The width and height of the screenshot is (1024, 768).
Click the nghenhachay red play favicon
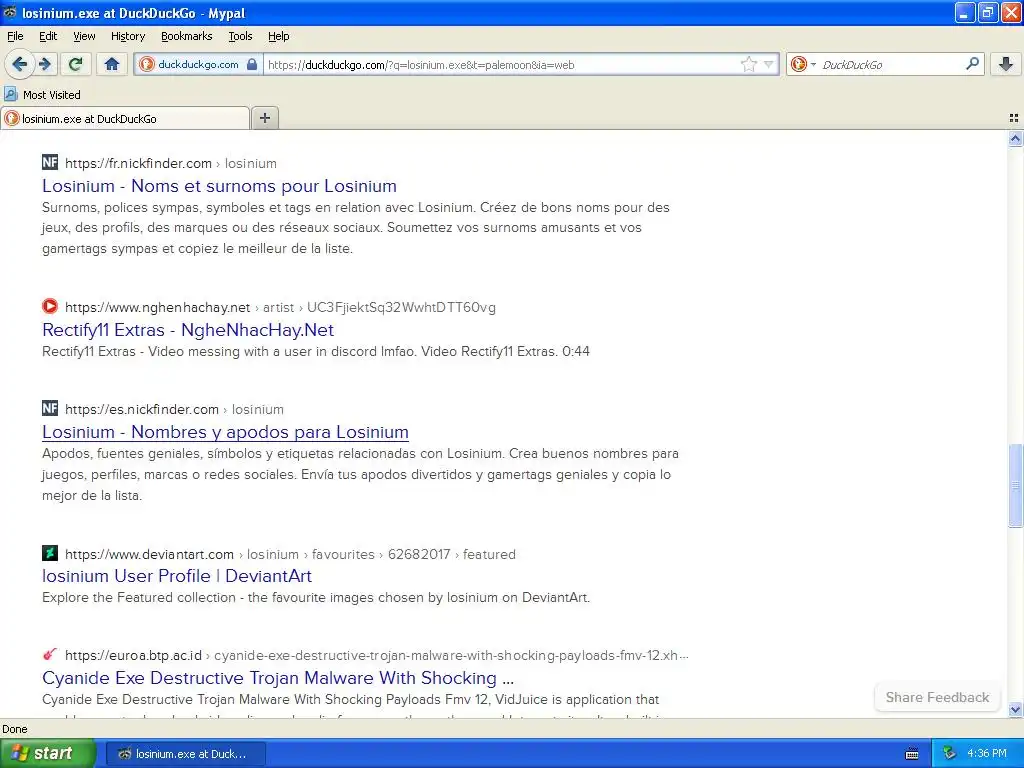pyautogui.click(x=50, y=306)
